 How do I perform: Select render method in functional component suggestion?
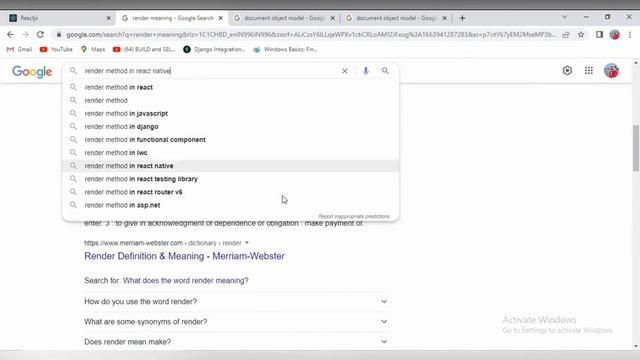[231, 140]
